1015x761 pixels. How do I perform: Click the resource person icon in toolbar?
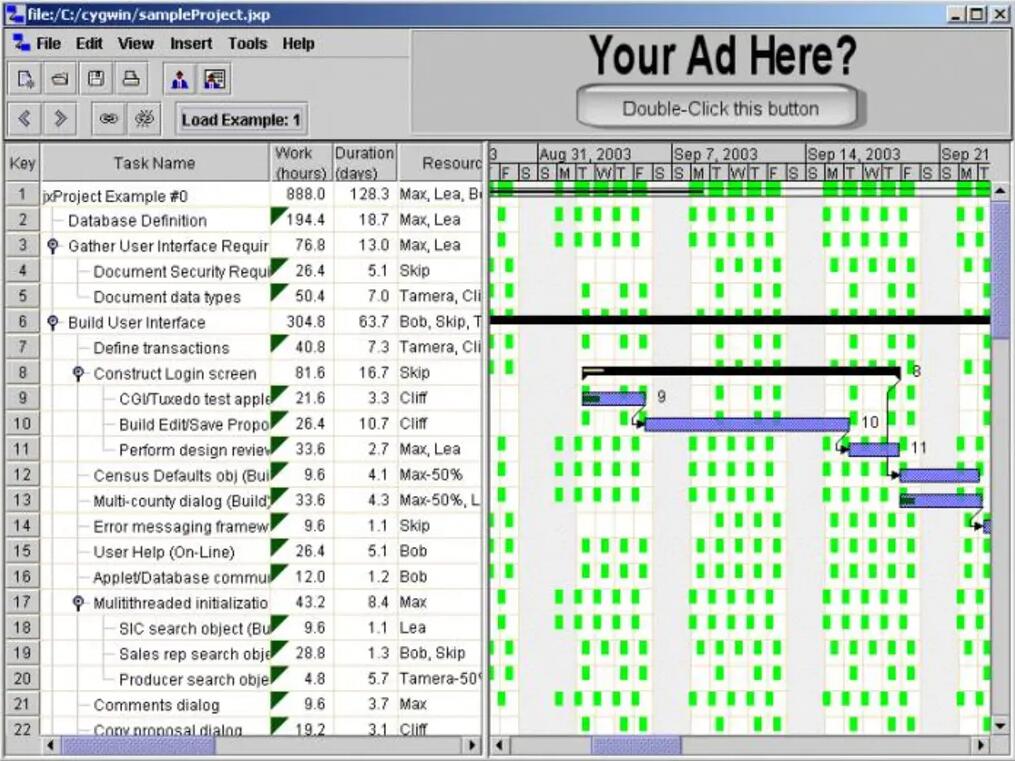(180, 78)
